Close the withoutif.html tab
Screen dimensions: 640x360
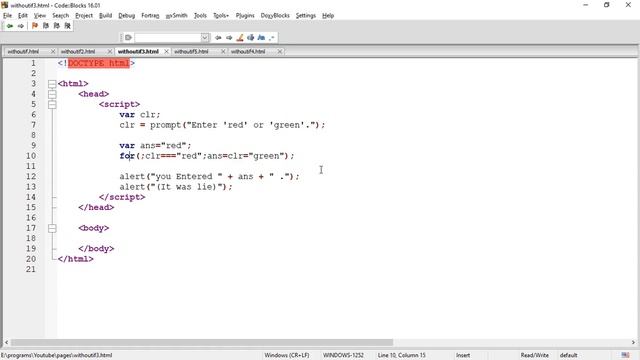tap(53, 51)
